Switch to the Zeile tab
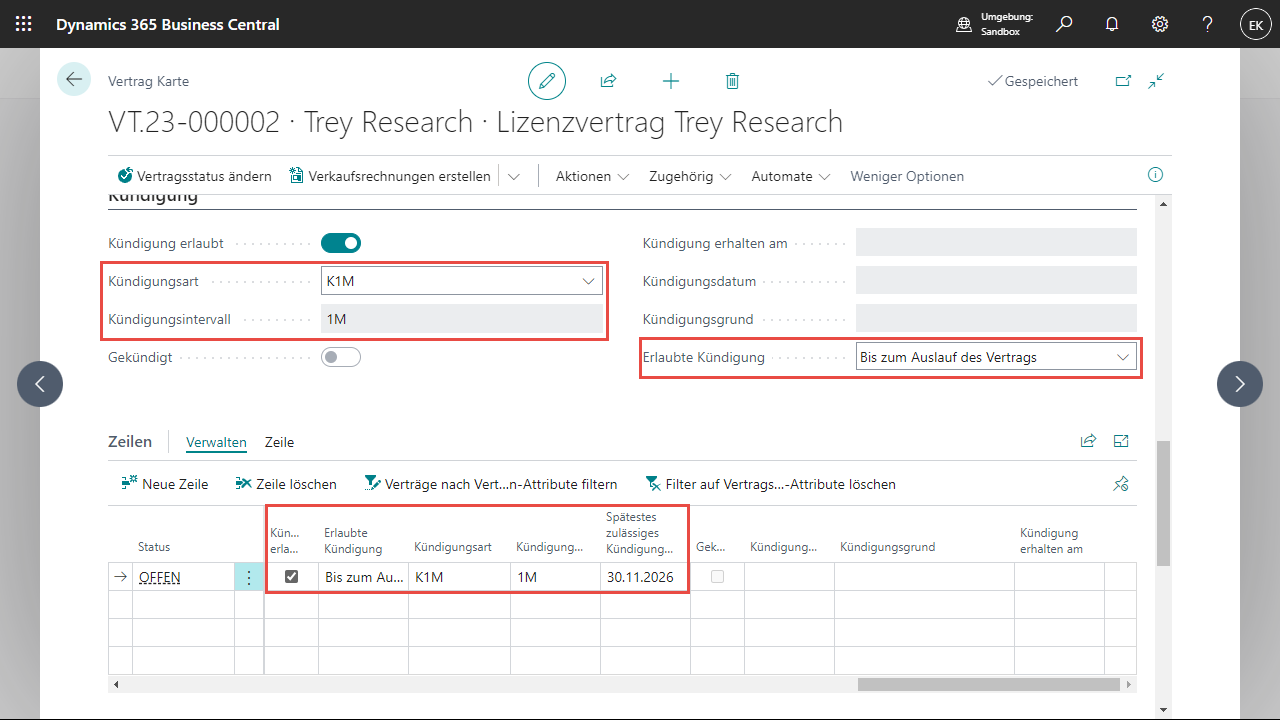This screenshot has height=720, width=1280. point(279,442)
